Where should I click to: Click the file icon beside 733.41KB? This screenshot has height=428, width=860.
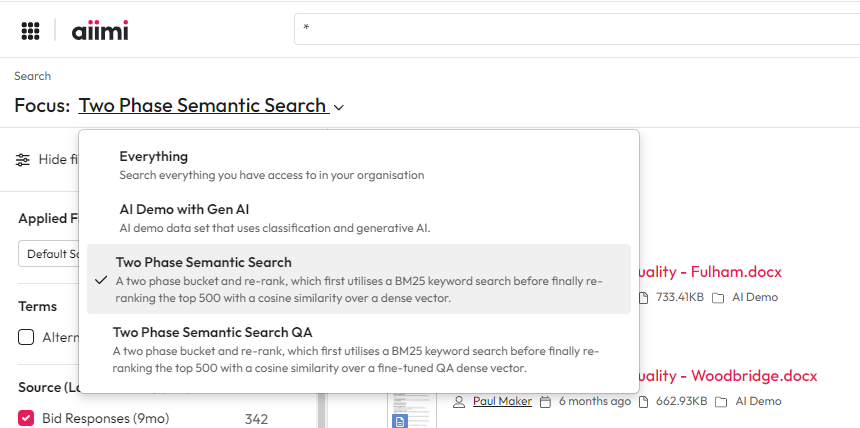pyautogui.click(x=644, y=297)
